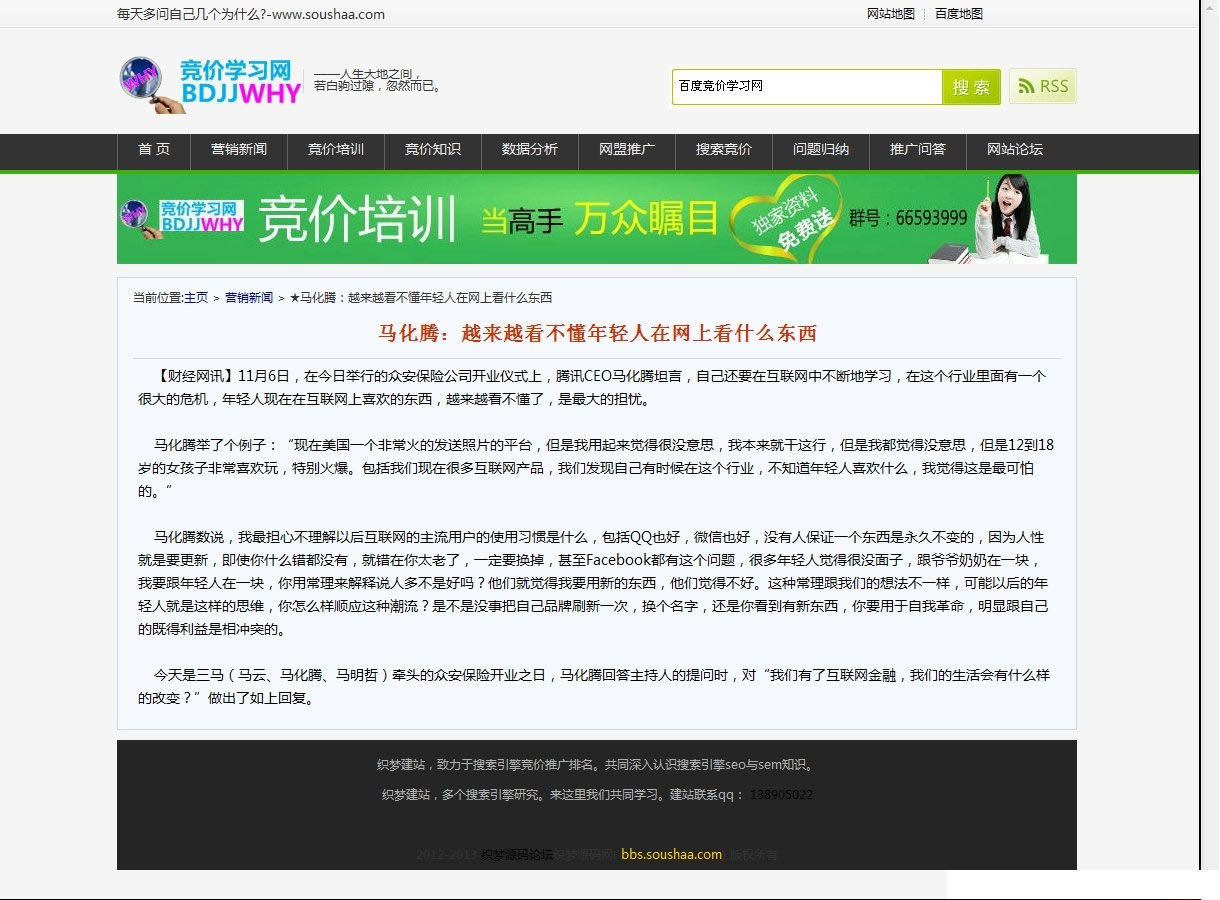Open the 织梦源码论坛 footer link

517,855
